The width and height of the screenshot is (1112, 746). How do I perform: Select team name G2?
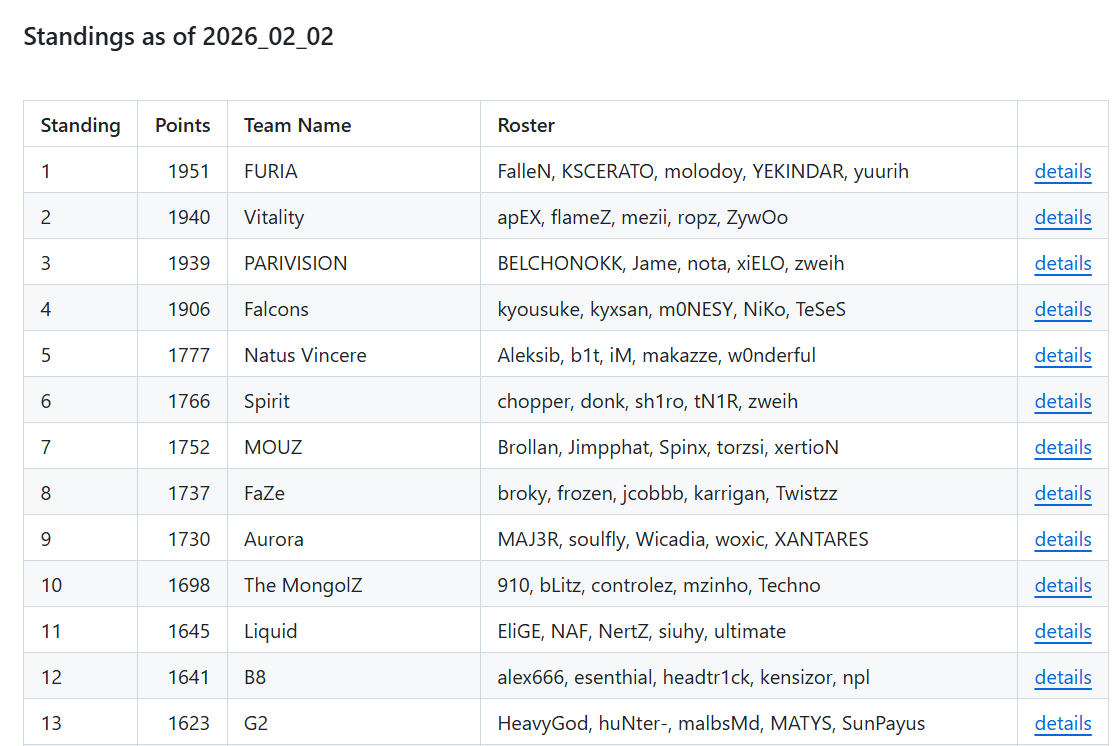pos(255,724)
